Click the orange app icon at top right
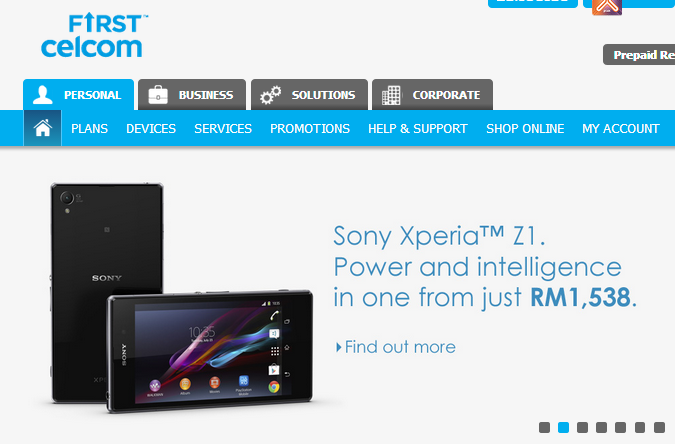 point(607,7)
